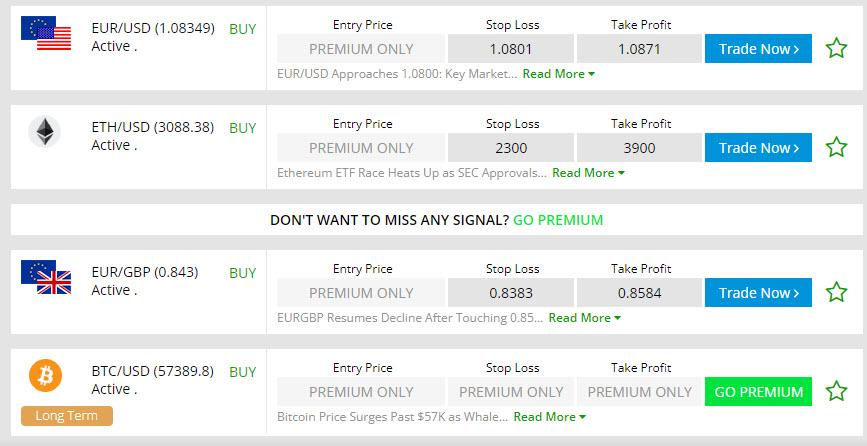Click Trade Now for ETH/USD
The image size is (867, 446).
(x=758, y=148)
